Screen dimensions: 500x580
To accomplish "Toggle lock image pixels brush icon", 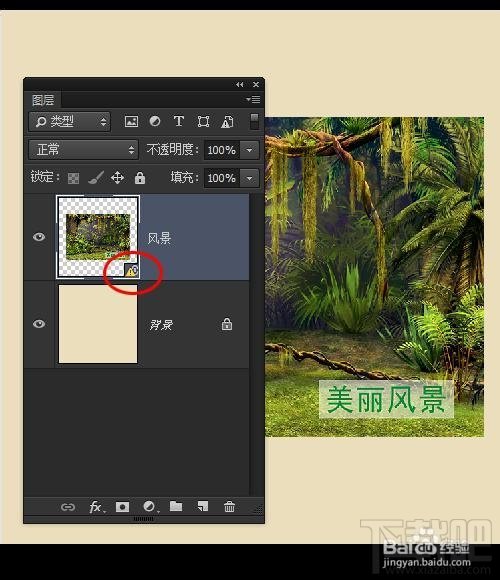I will tap(96, 178).
